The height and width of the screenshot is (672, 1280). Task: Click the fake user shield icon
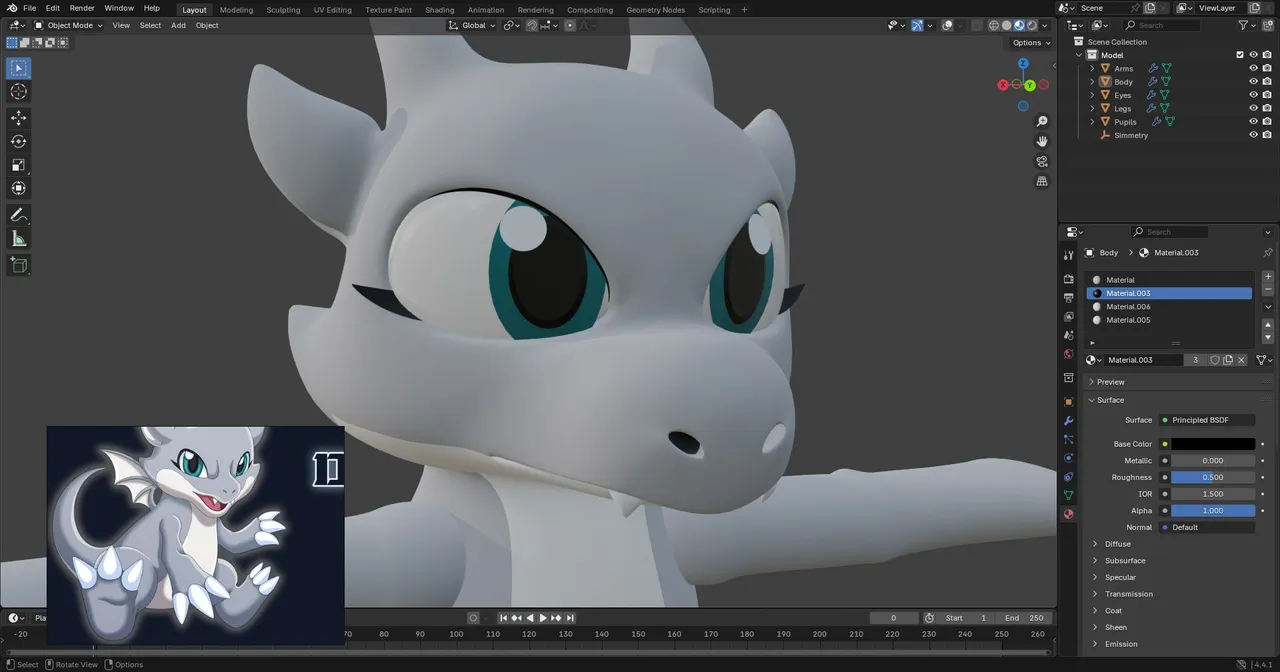(x=1215, y=360)
